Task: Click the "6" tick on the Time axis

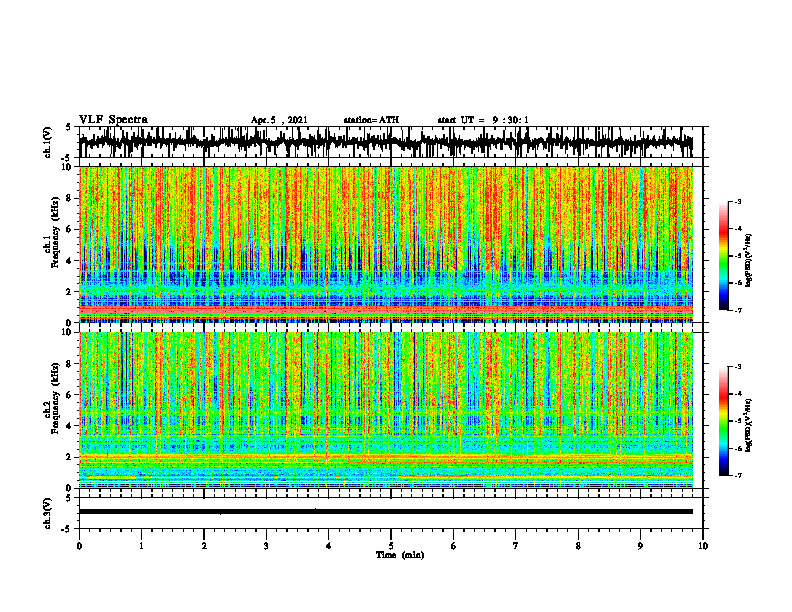Action: coord(454,546)
